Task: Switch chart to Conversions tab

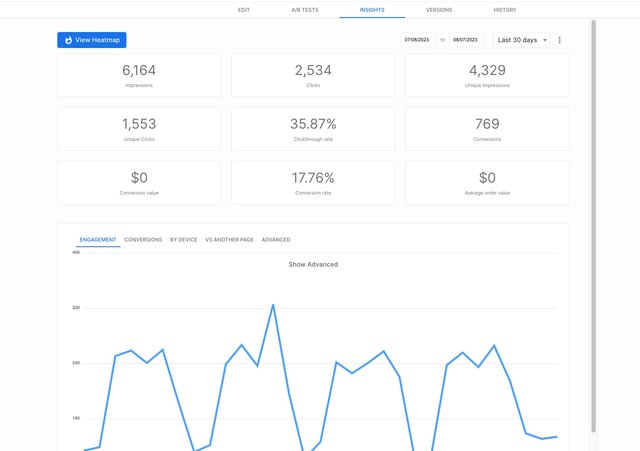Action: pos(143,240)
